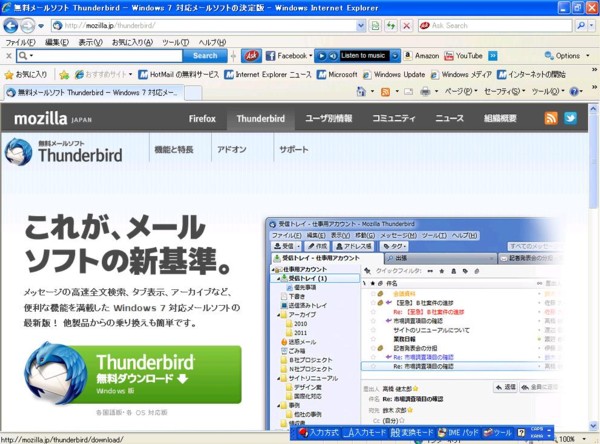
Task: Click the compatibility view page icon
Action: (x=375, y=26)
